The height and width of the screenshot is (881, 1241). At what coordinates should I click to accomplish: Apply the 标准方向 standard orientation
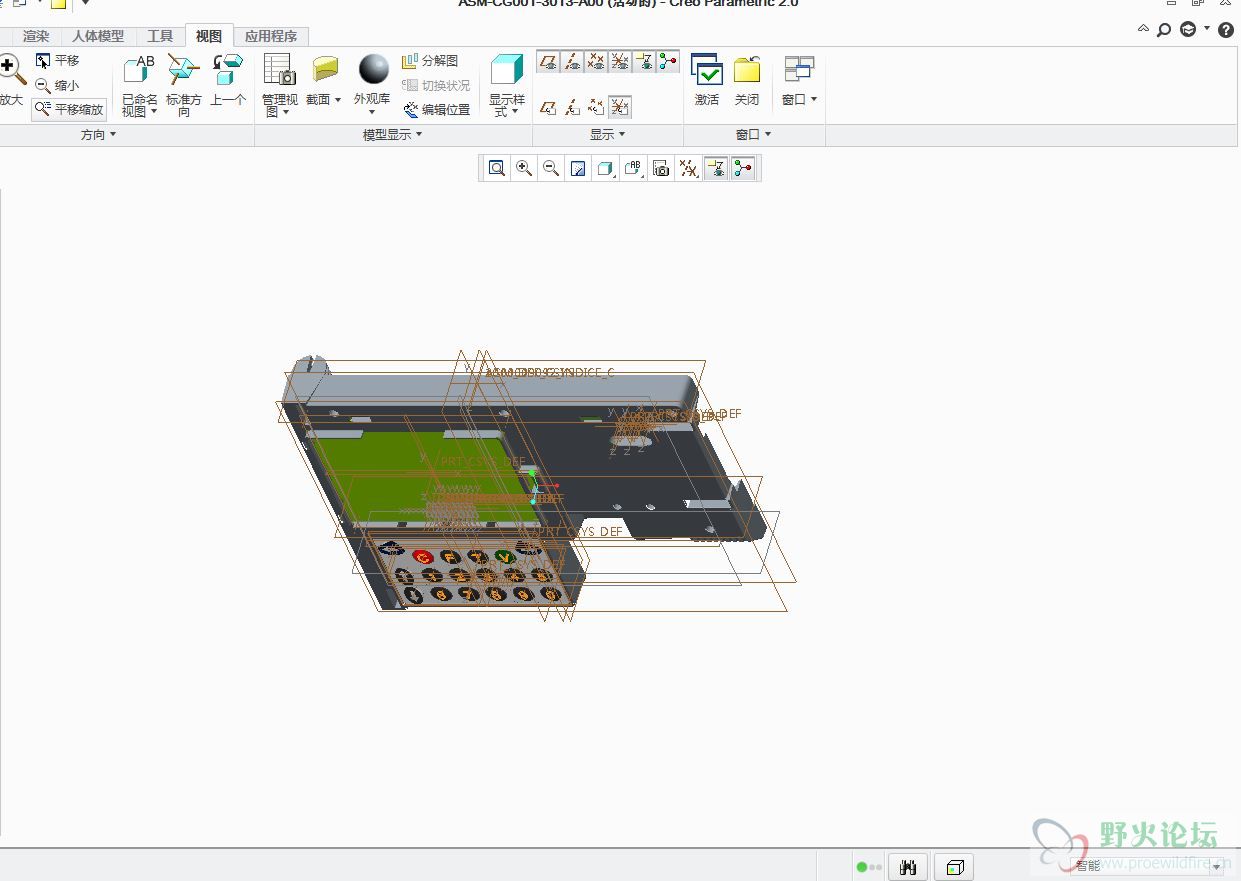(184, 86)
